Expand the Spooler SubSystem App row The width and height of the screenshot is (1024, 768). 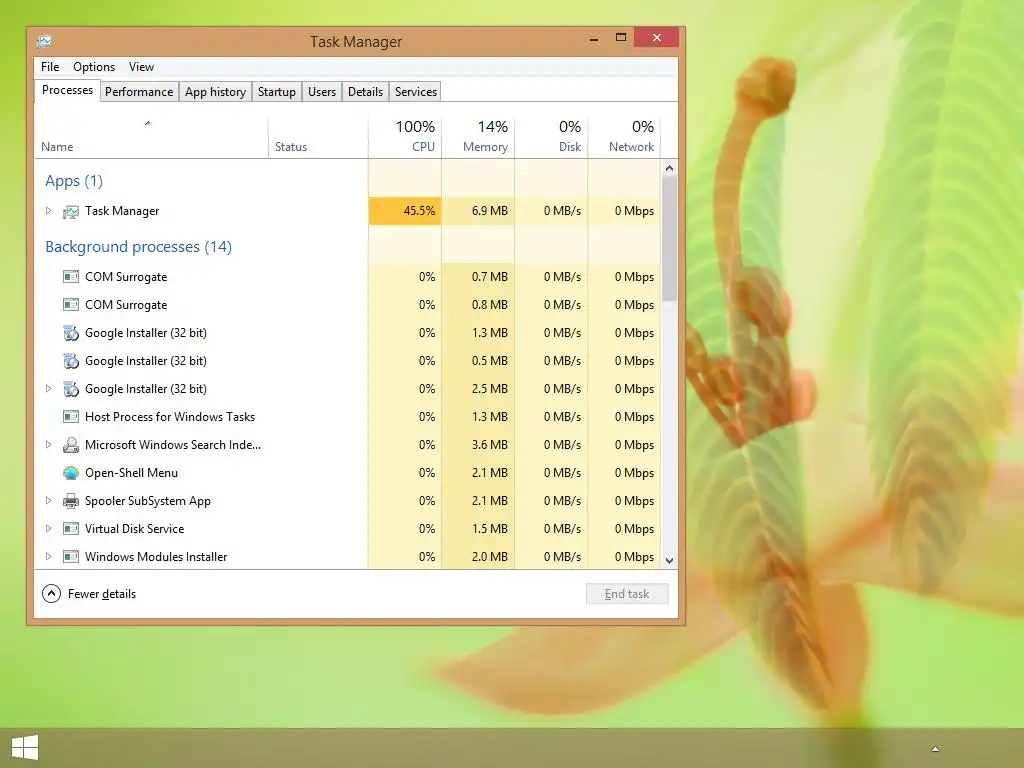coord(48,501)
